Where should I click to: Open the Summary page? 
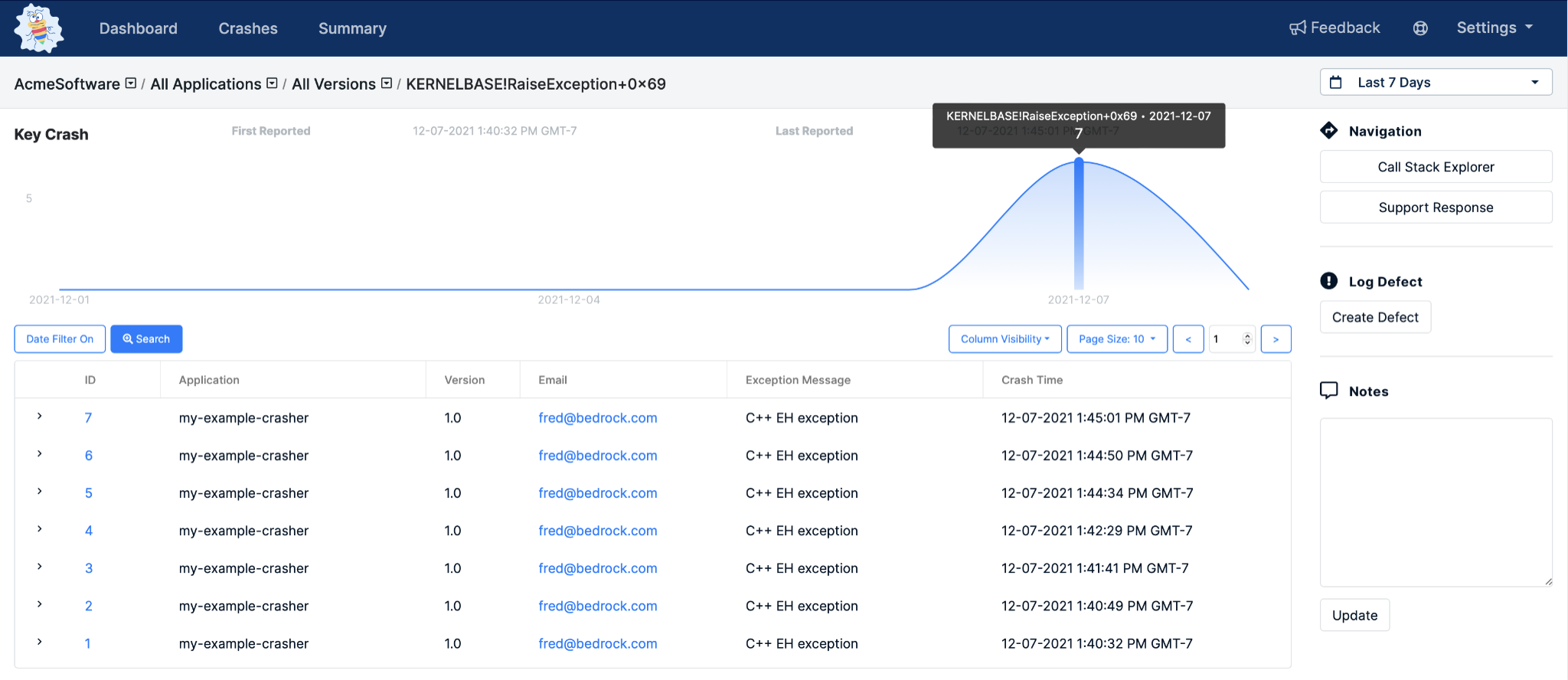pyautogui.click(x=352, y=28)
